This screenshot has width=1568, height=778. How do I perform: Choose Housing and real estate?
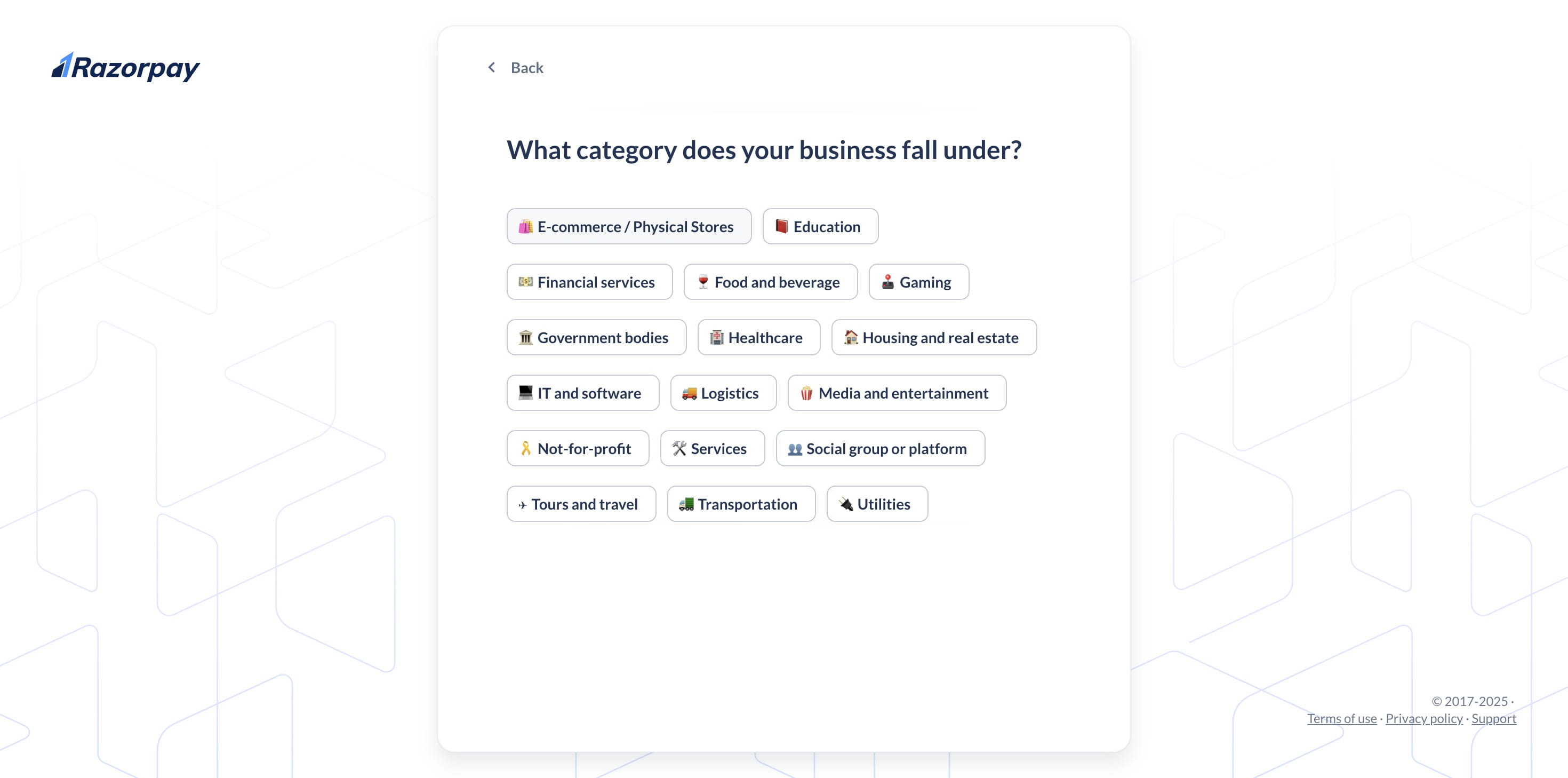pos(934,337)
